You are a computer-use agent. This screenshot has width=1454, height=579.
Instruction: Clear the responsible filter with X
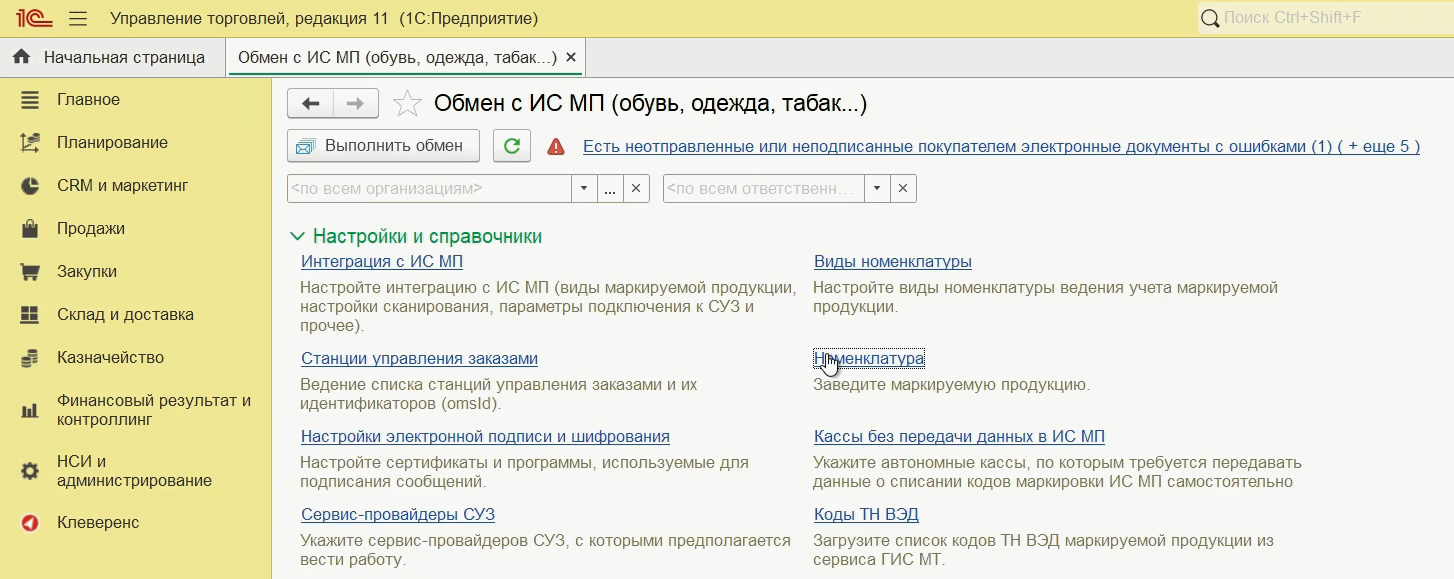point(903,188)
